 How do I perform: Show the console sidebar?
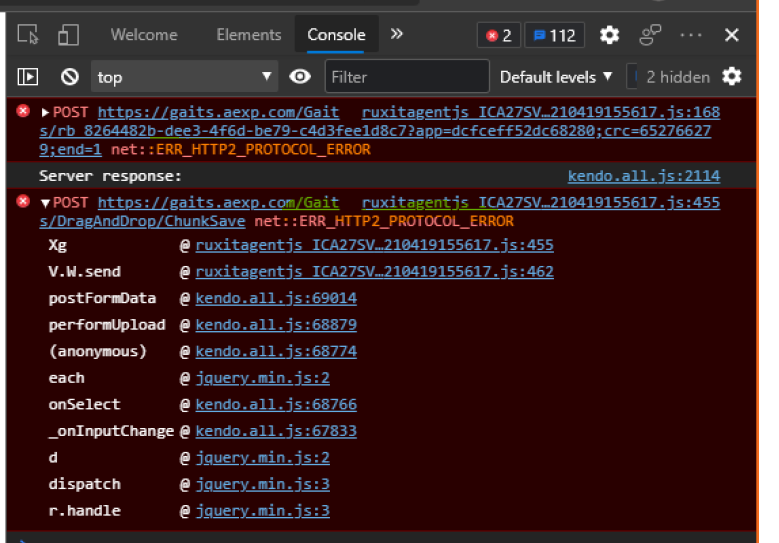[28, 77]
